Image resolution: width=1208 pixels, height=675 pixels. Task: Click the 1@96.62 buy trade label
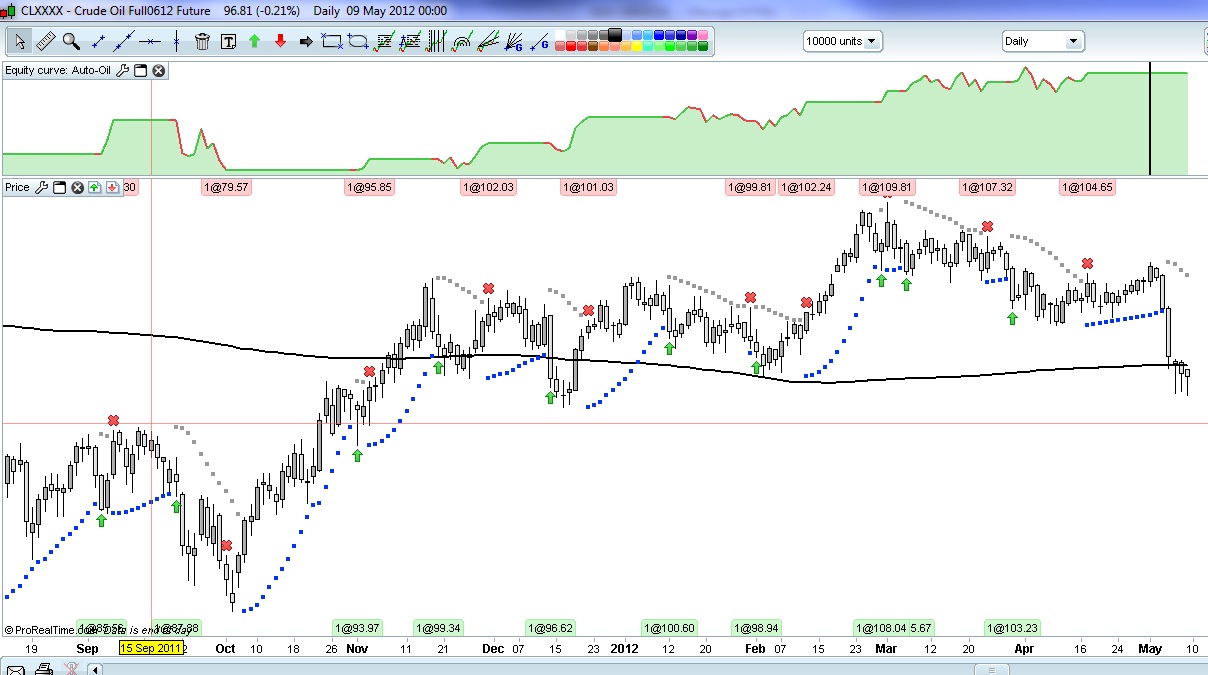tap(550, 628)
